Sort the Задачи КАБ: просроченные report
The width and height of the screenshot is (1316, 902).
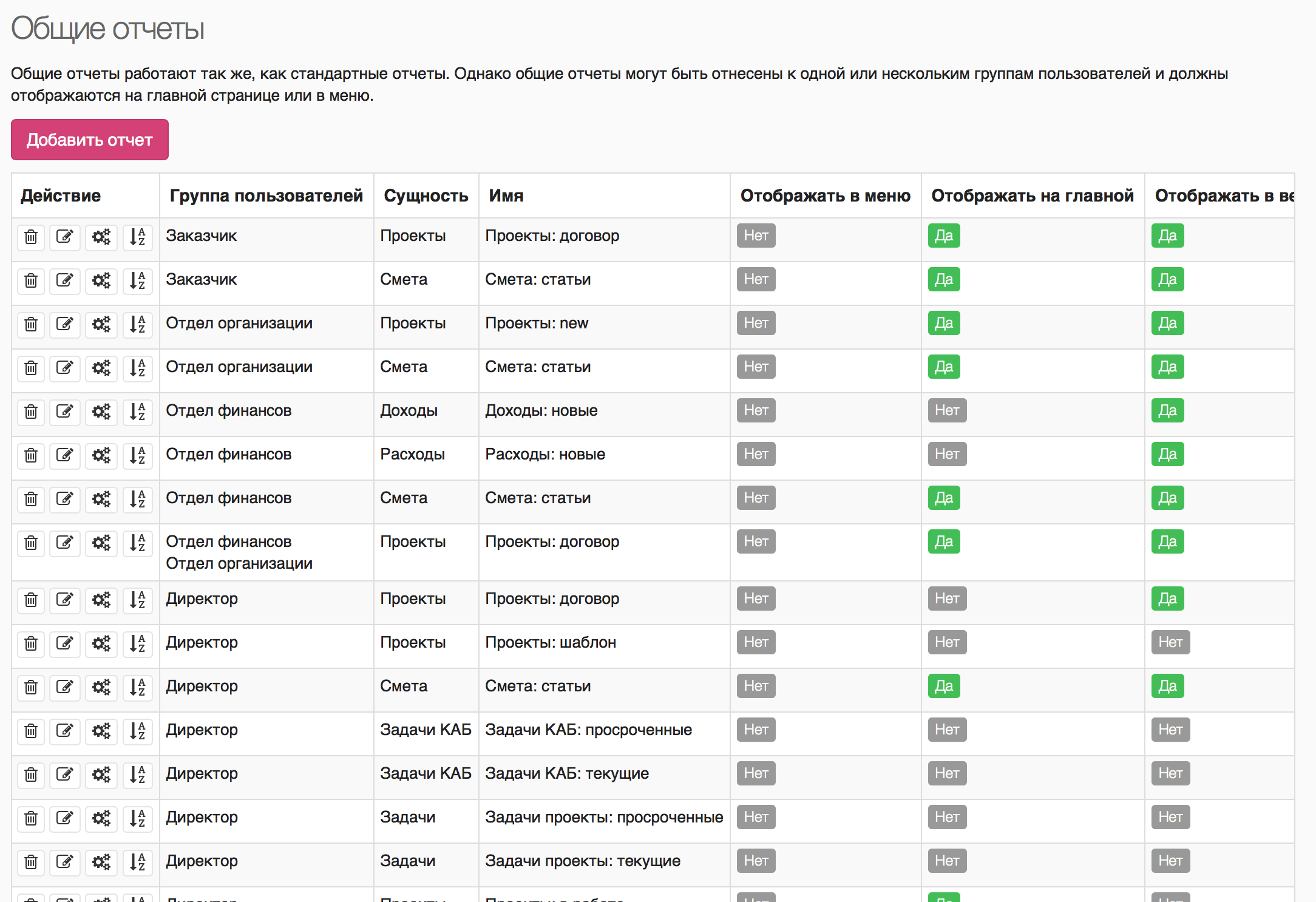tap(138, 731)
